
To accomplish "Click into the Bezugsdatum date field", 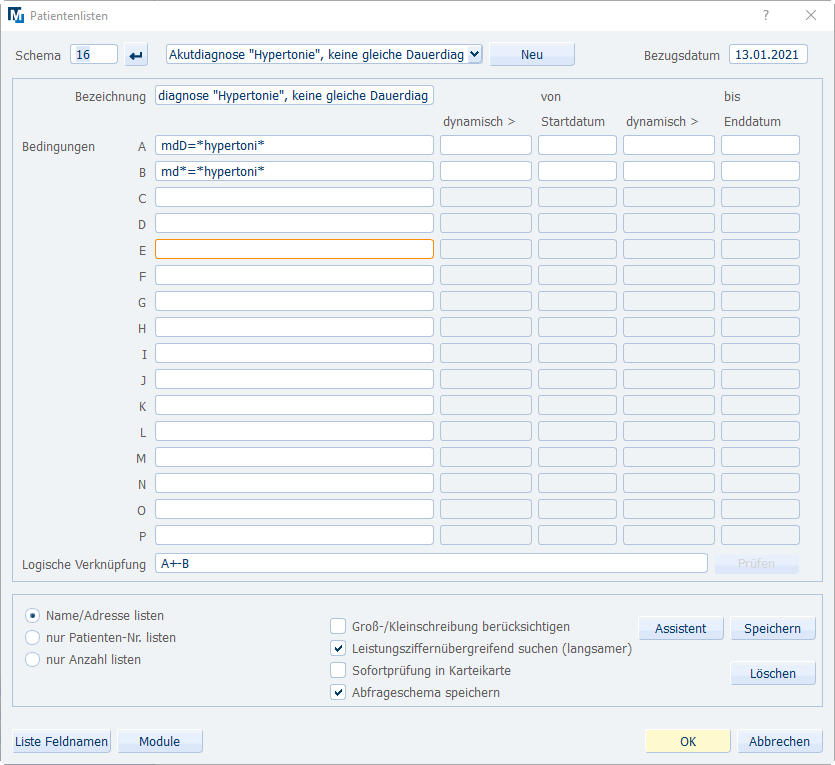I will click(768, 55).
